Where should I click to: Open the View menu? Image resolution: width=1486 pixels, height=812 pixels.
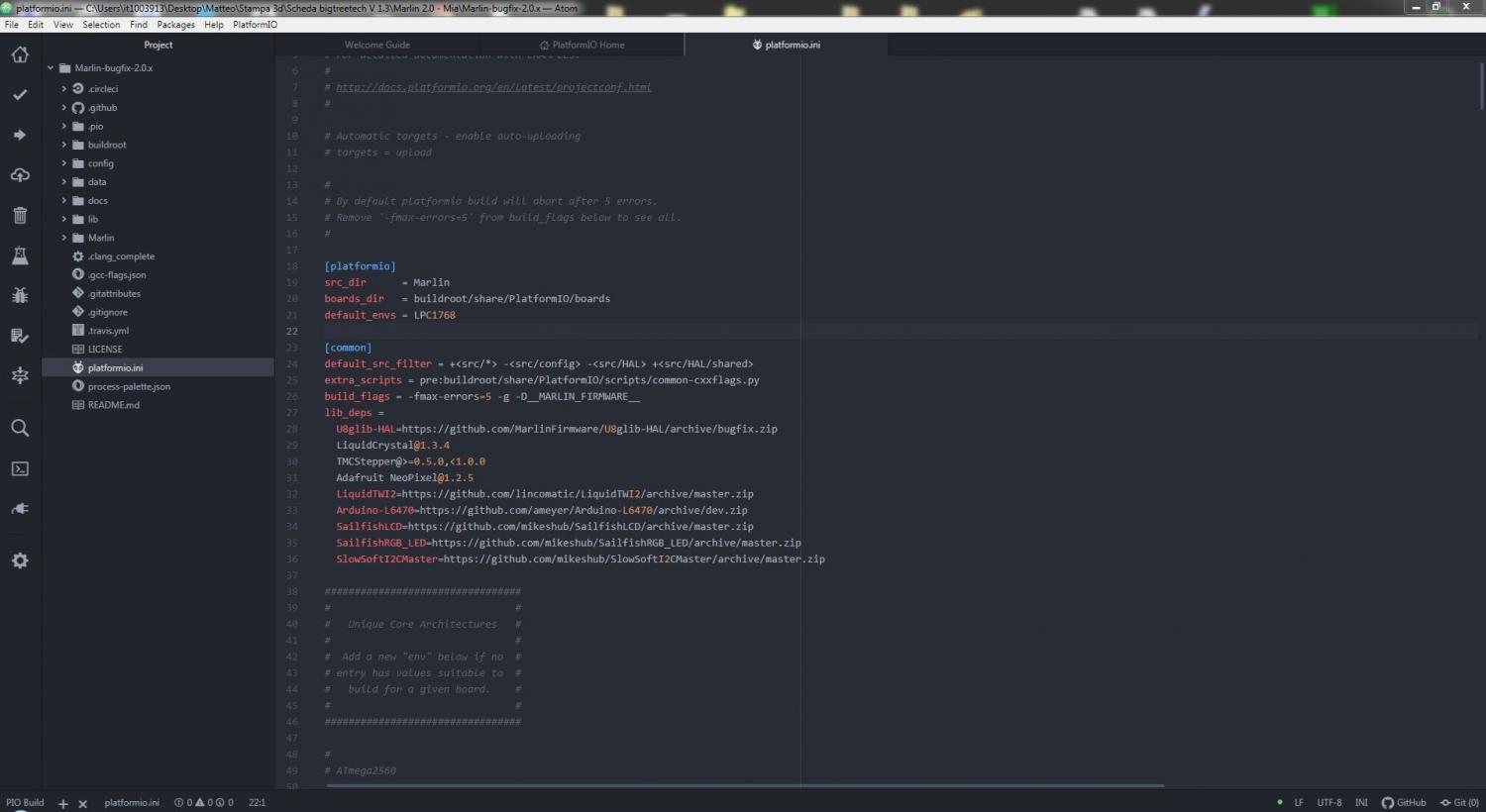pos(63,25)
